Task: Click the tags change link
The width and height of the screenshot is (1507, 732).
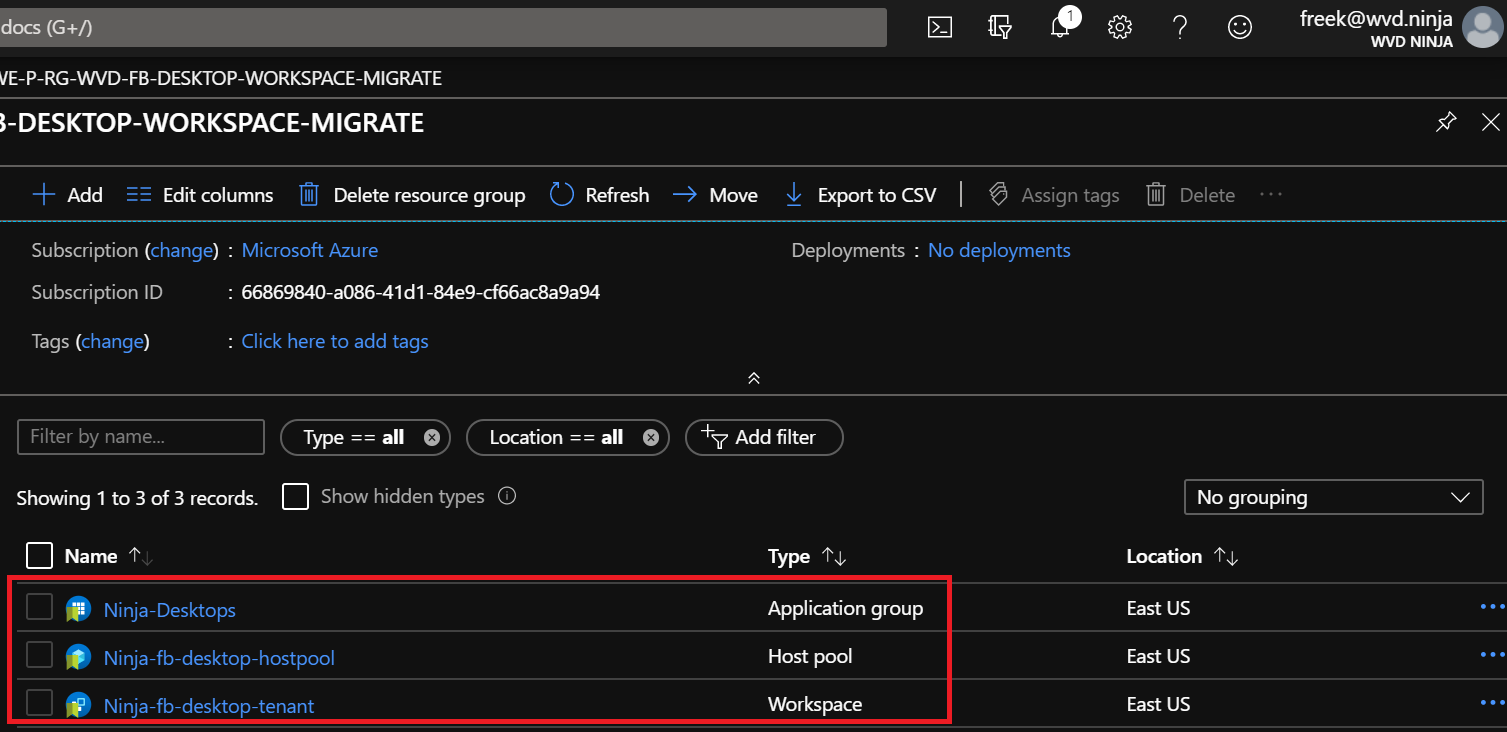Action: 112,341
